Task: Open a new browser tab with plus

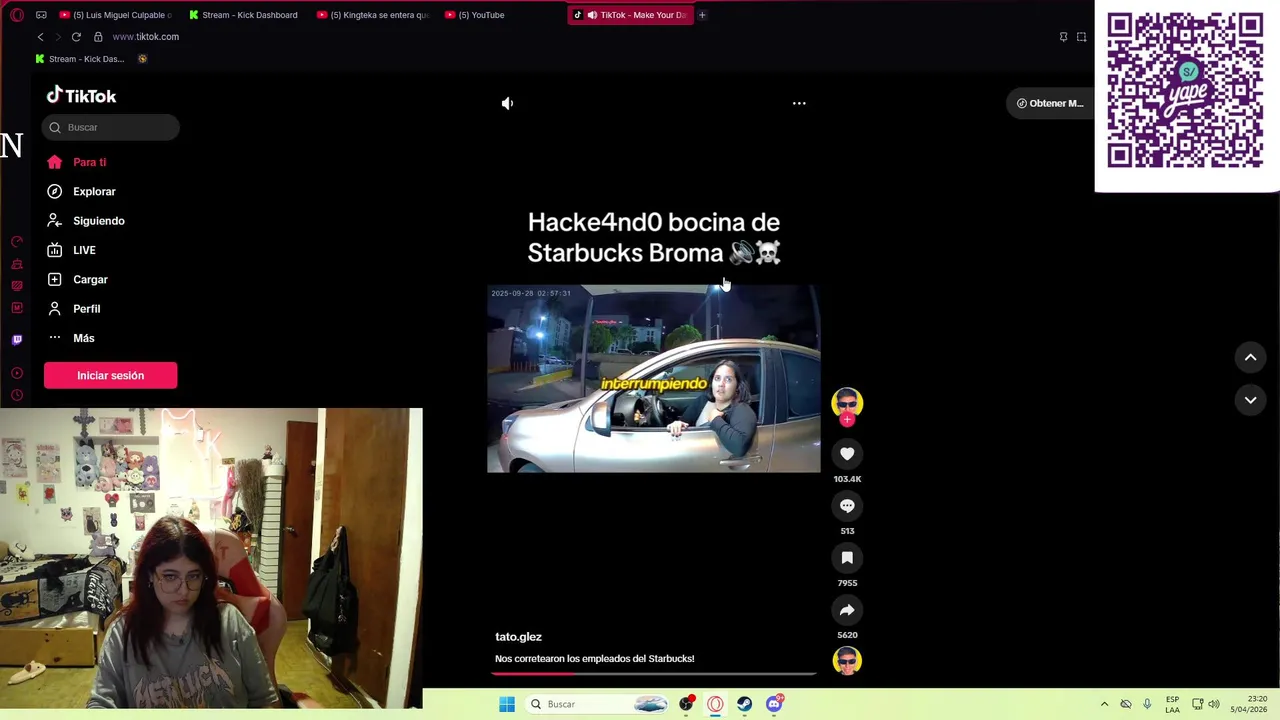Action: (x=702, y=15)
